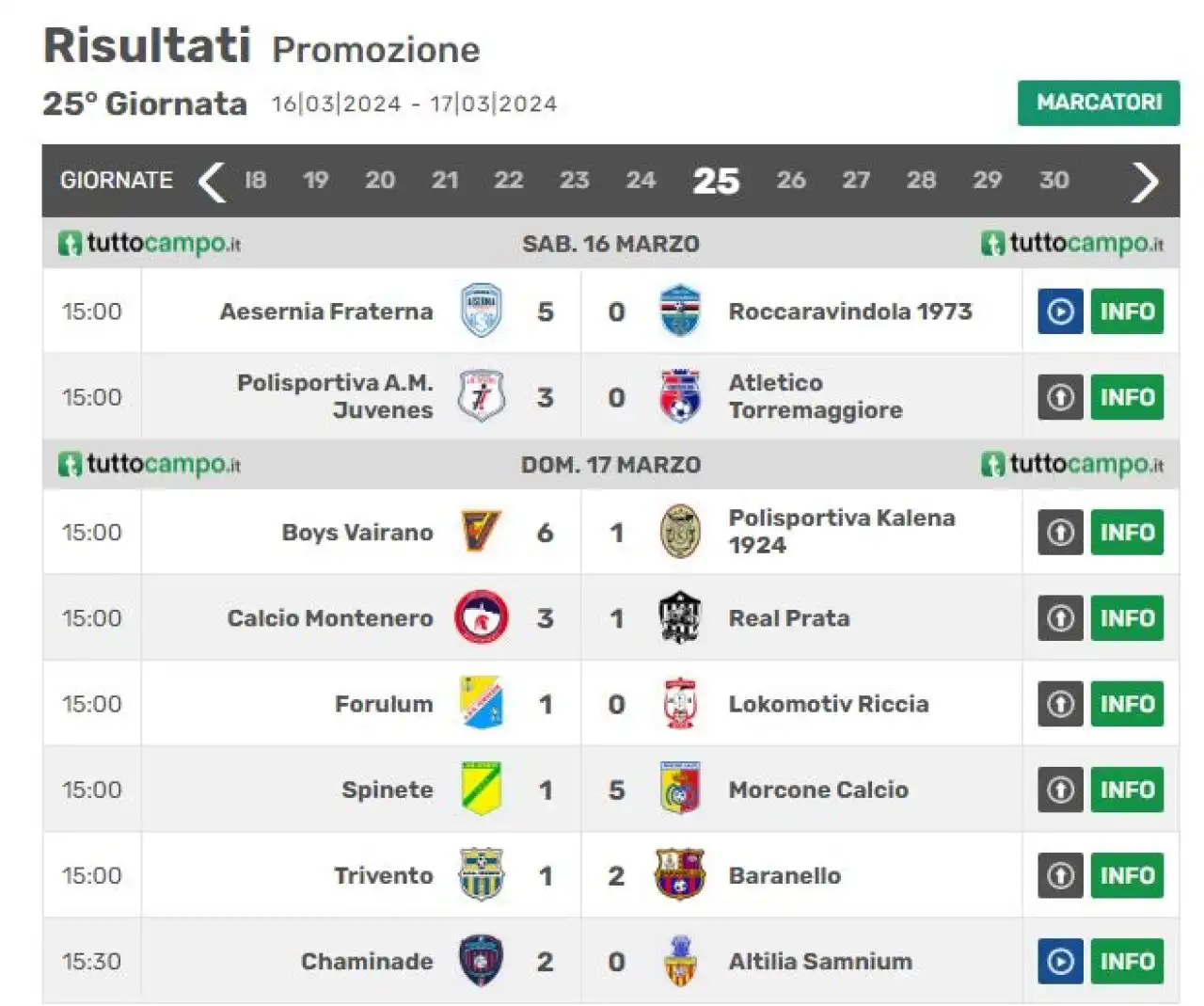
Task: Click the Boys Vairano team logo
Action: (x=481, y=532)
